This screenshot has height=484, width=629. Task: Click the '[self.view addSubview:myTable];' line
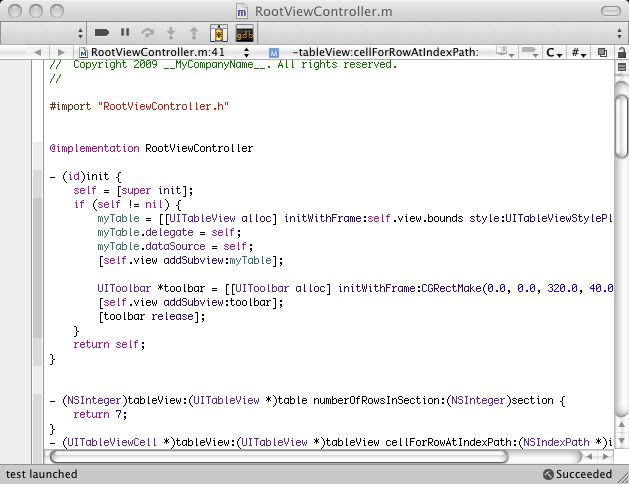[191, 261]
